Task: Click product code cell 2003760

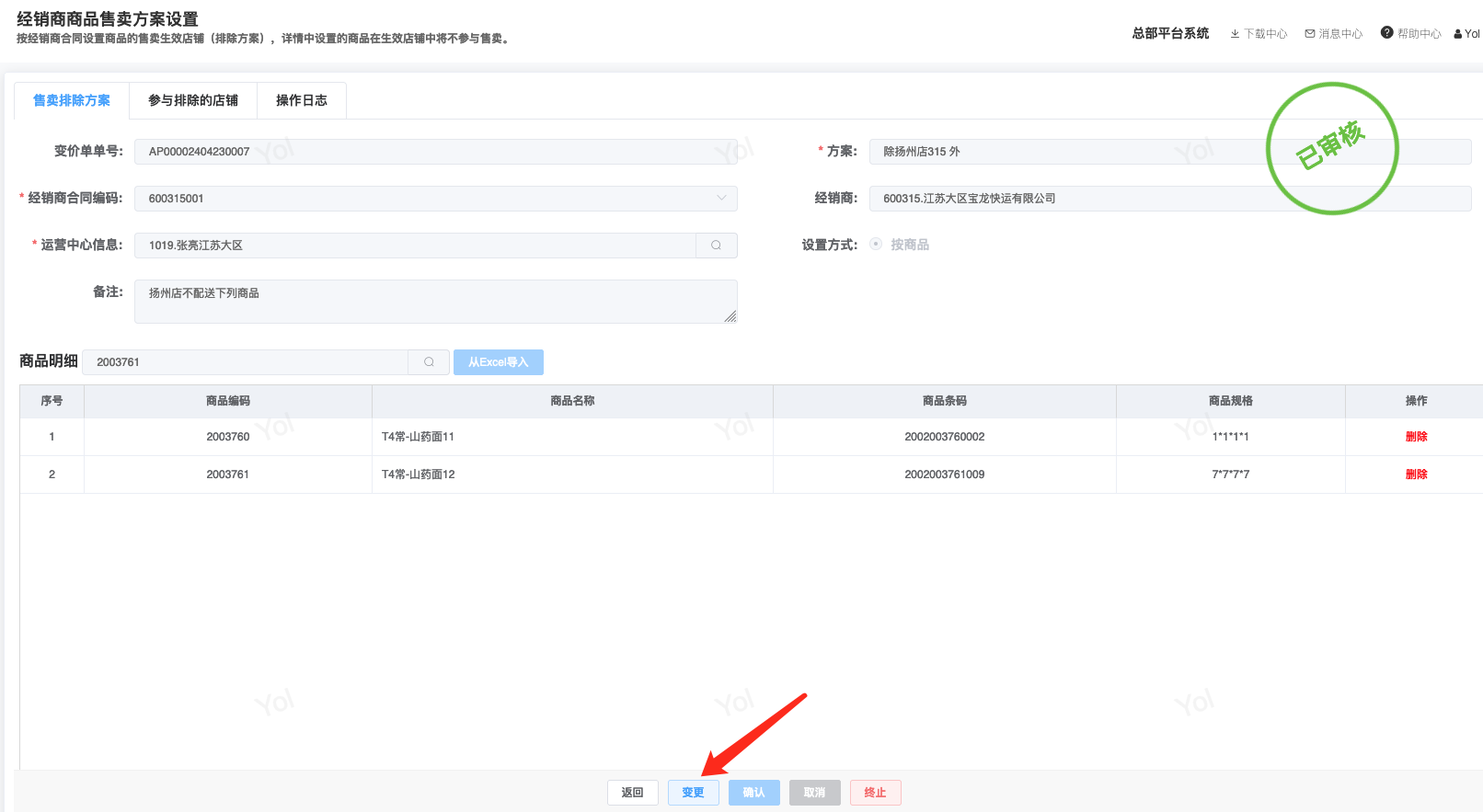Action: [228, 437]
